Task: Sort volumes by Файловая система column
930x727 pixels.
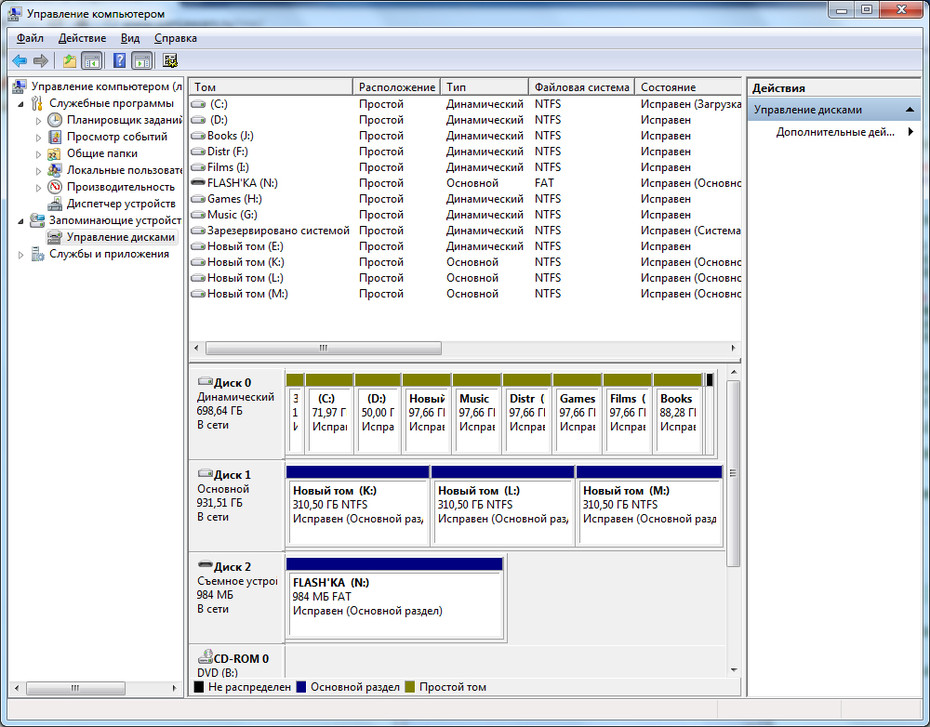Action: tap(581, 87)
